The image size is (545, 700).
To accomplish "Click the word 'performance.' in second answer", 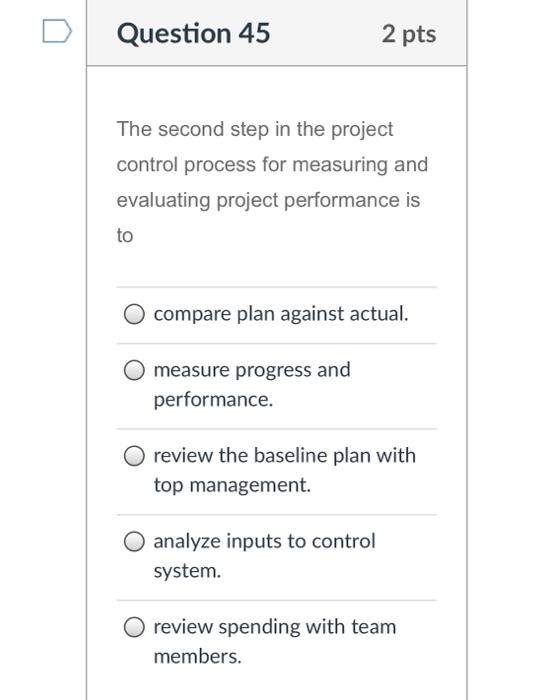I will [213, 400].
